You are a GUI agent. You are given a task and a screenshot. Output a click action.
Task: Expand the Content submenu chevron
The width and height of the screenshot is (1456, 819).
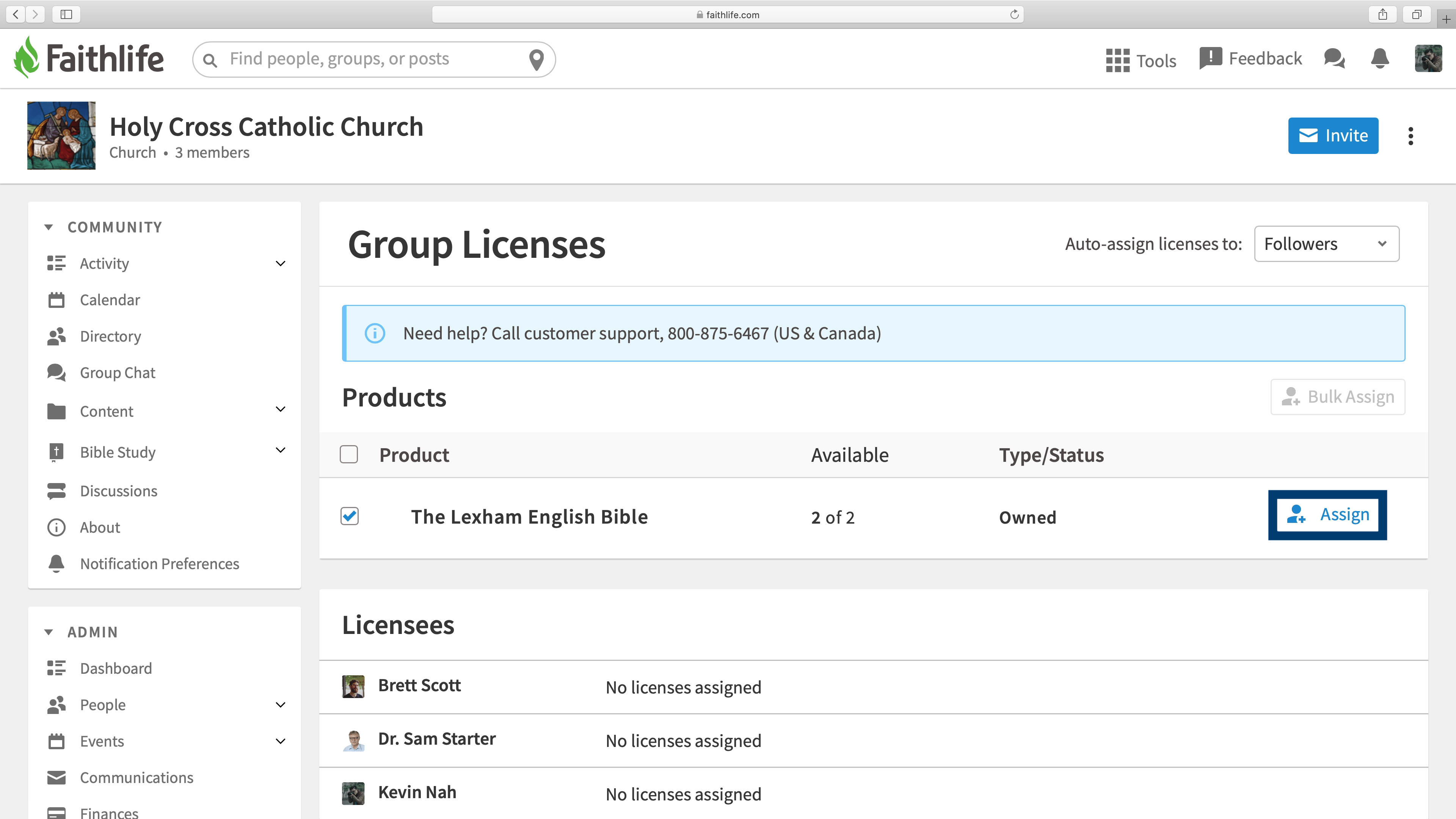tap(280, 409)
